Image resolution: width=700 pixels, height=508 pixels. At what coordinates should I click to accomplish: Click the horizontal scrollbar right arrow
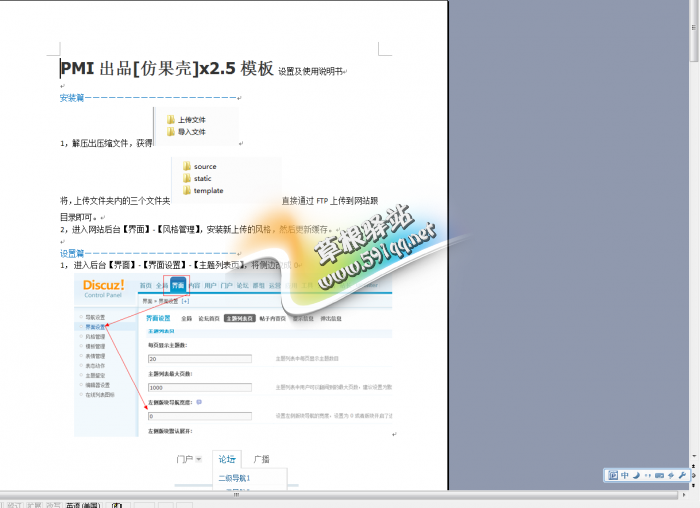point(684,495)
